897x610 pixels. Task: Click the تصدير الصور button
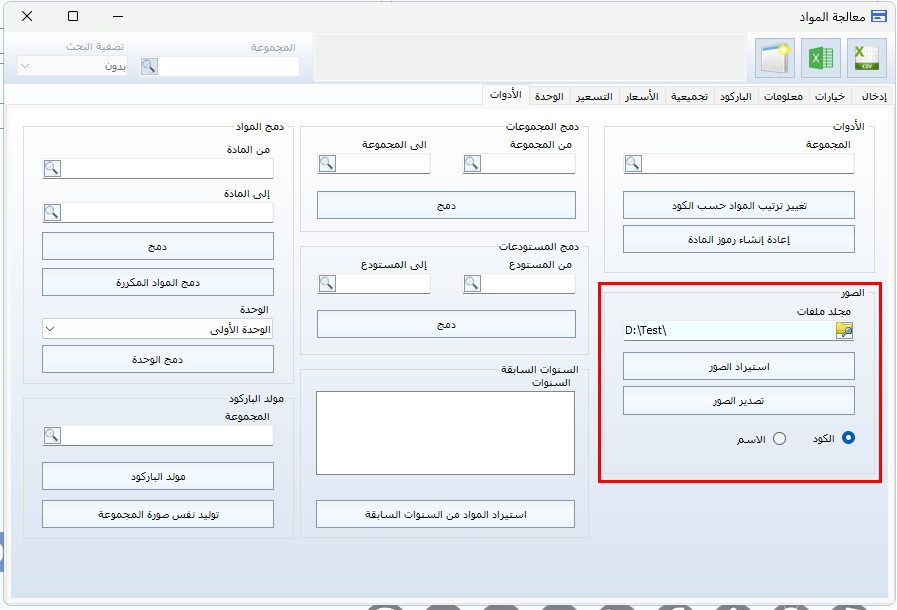pos(738,400)
